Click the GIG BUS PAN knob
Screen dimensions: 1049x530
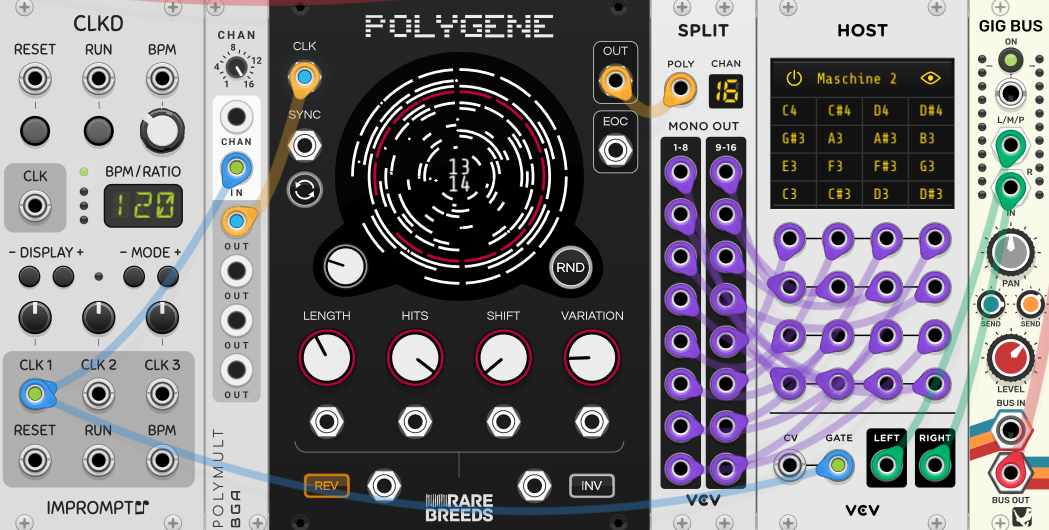pos(1011,254)
